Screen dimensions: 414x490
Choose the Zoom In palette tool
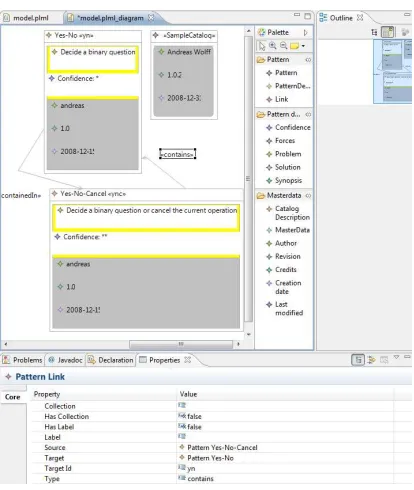pos(273,46)
